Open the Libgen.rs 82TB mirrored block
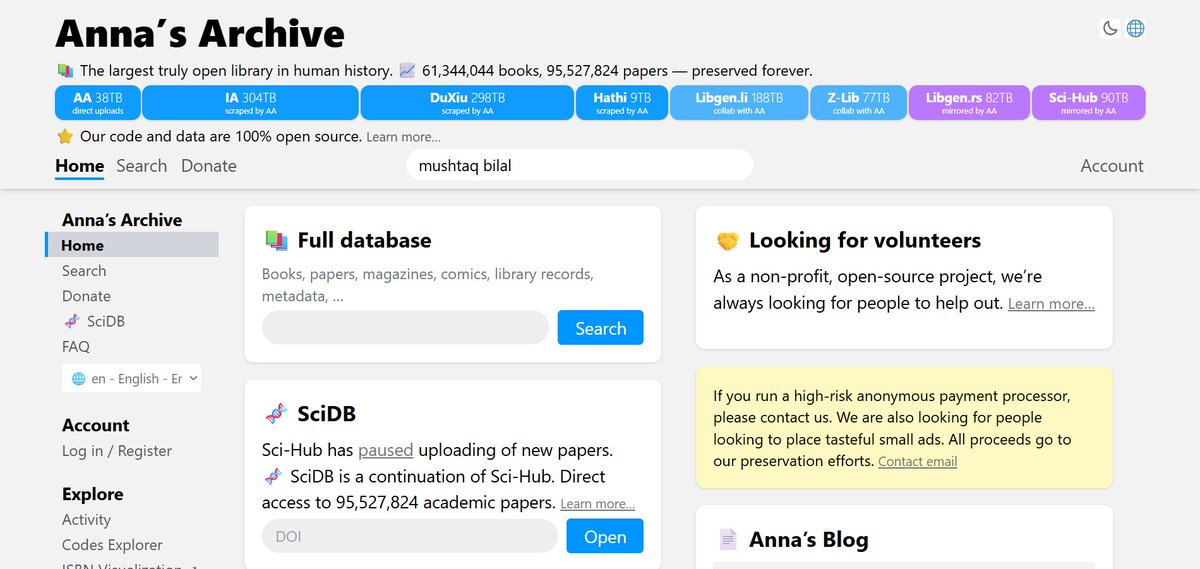This screenshot has width=1200, height=569. click(x=969, y=103)
